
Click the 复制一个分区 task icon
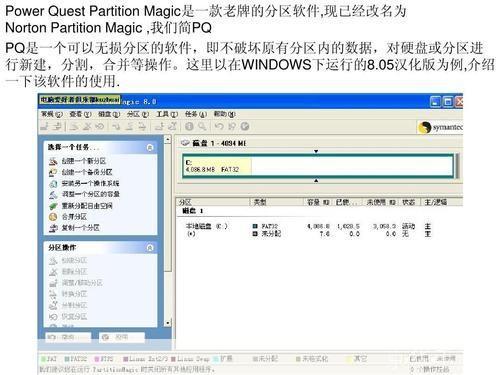tap(53, 228)
